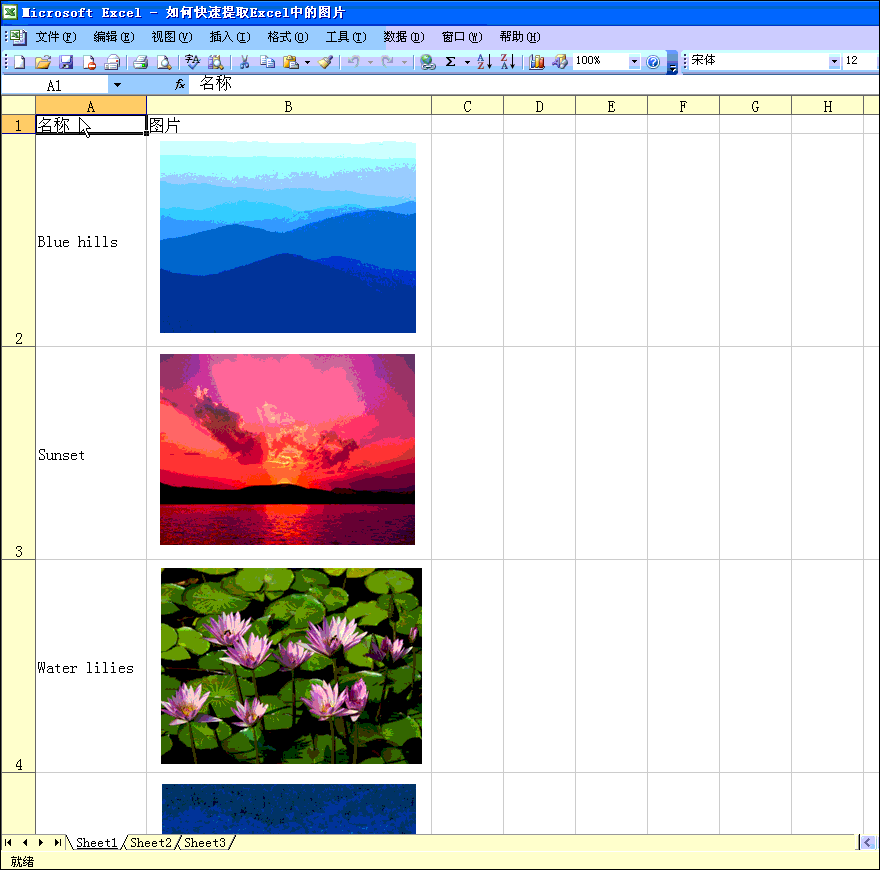Click the AutoSum sigma icon
This screenshot has height=870, width=880.
click(451, 62)
